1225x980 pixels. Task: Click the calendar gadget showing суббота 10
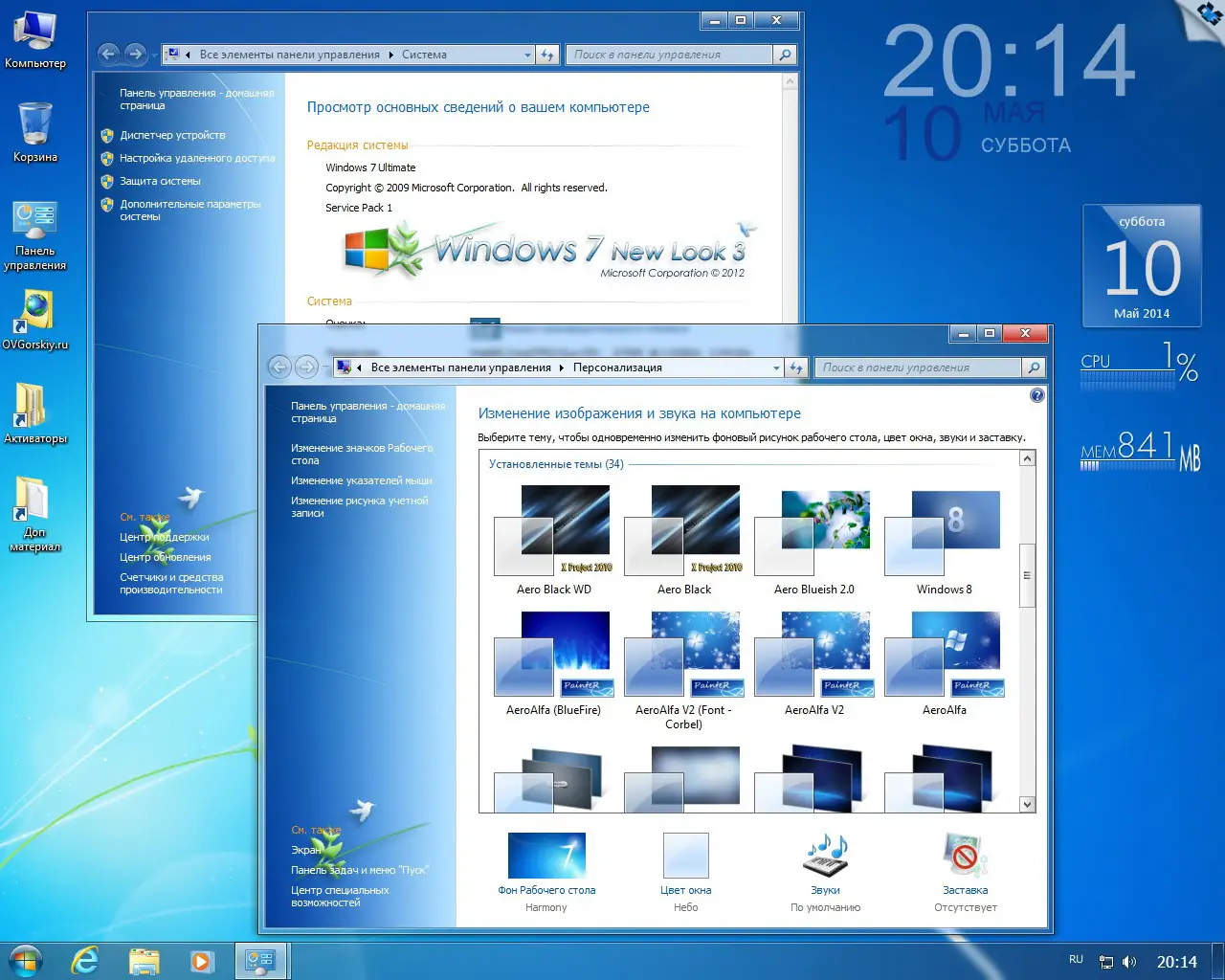click(x=1142, y=266)
